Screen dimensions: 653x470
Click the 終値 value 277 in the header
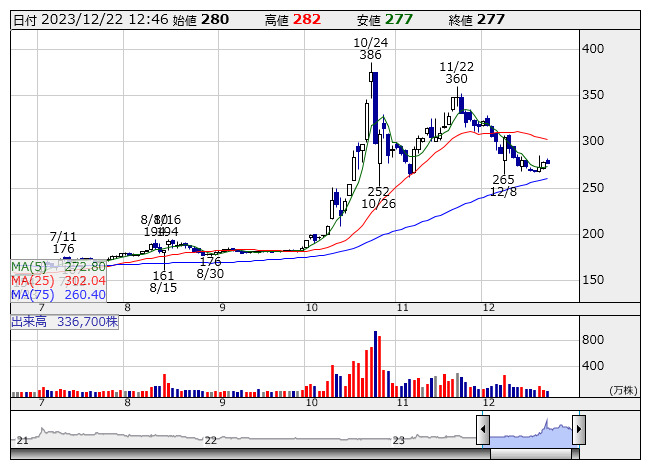tap(491, 19)
